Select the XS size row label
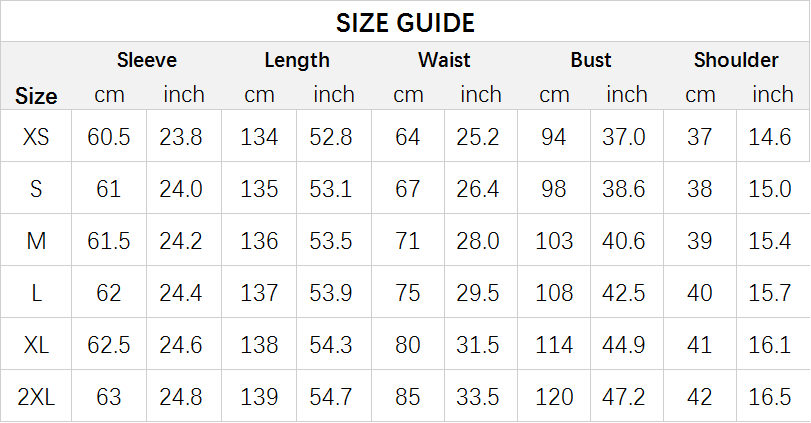 pos(36,137)
